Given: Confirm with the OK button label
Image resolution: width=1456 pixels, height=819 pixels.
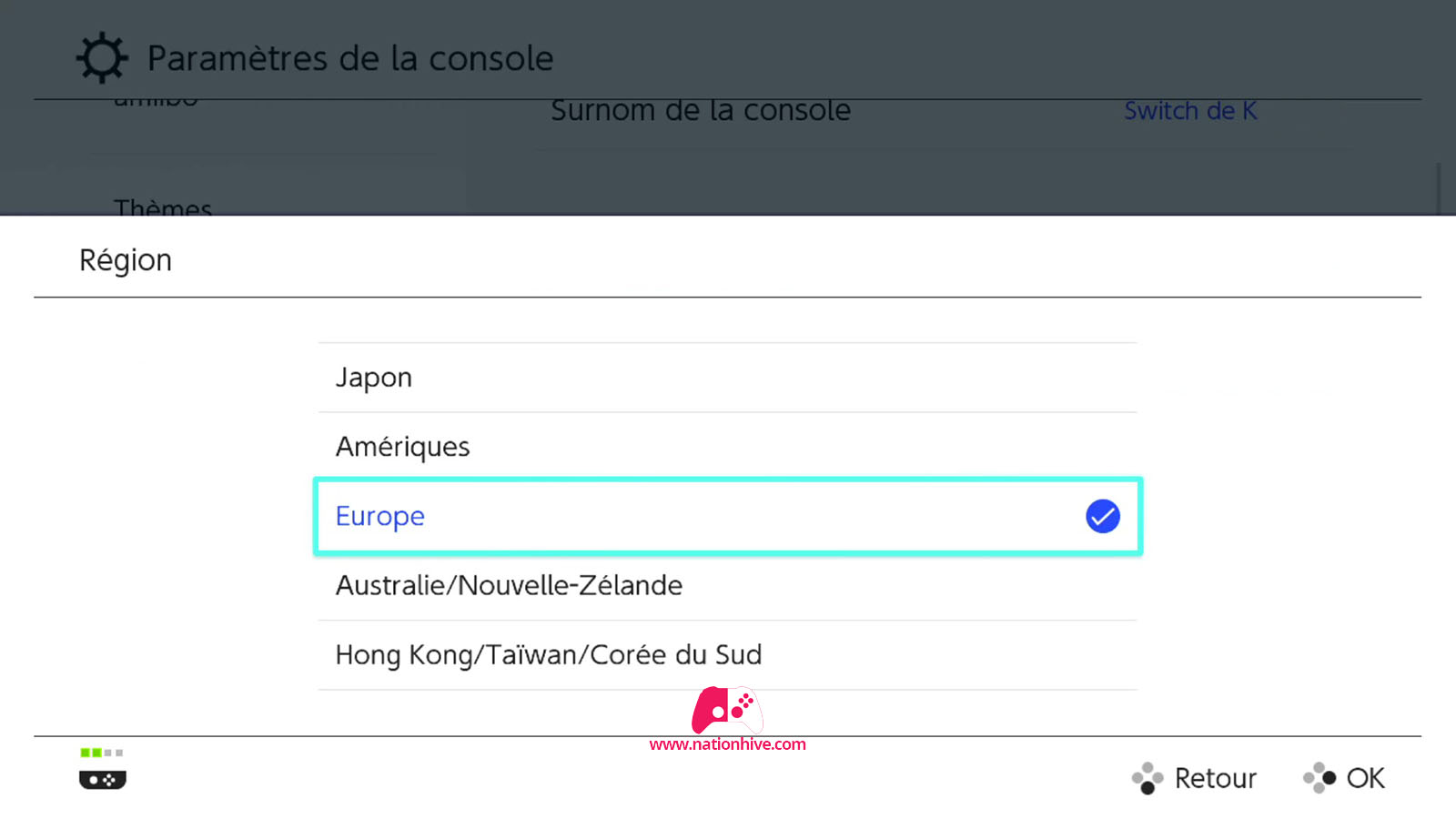Looking at the screenshot, I should tap(1365, 778).
